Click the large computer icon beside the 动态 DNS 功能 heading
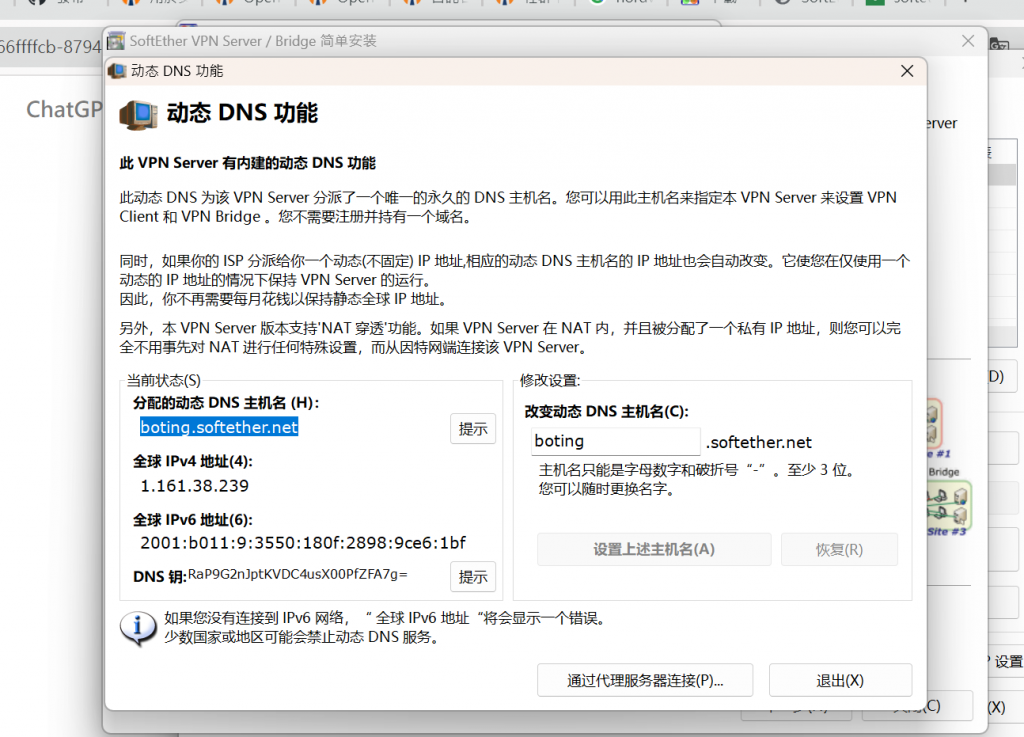The height and width of the screenshot is (737, 1024). tap(138, 116)
